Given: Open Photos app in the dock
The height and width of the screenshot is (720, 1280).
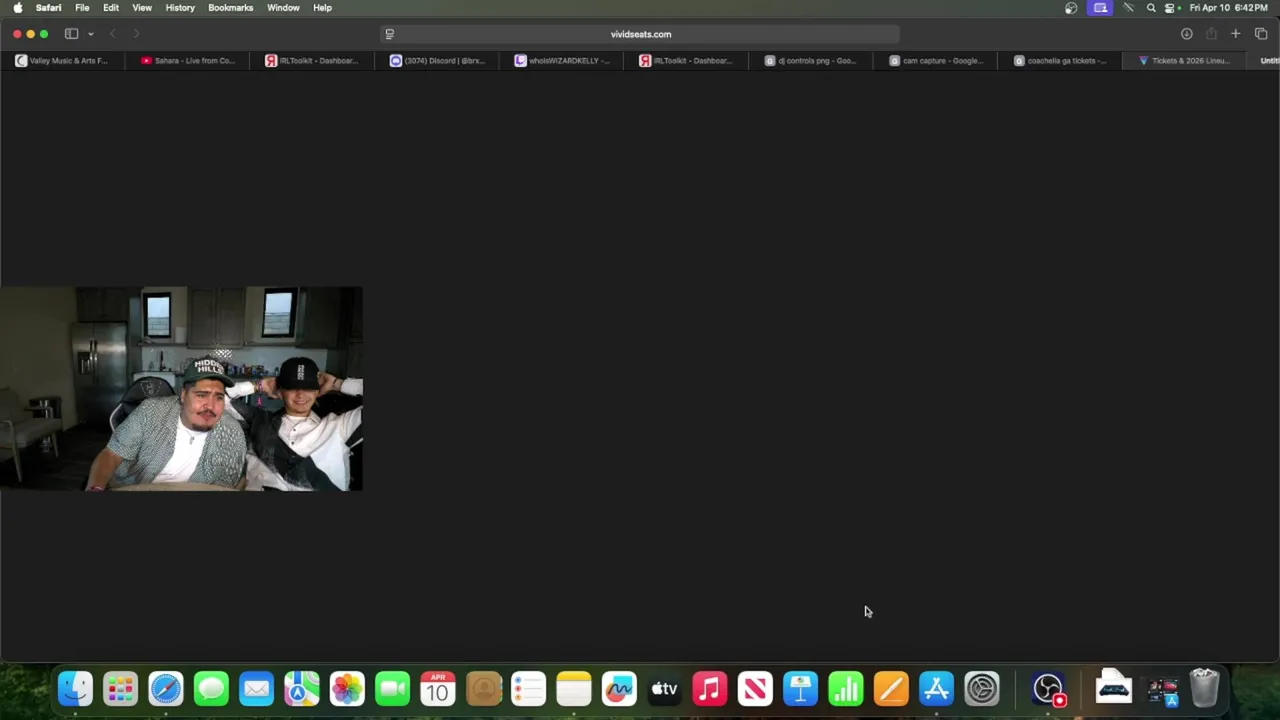Looking at the screenshot, I should pyautogui.click(x=347, y=689).
